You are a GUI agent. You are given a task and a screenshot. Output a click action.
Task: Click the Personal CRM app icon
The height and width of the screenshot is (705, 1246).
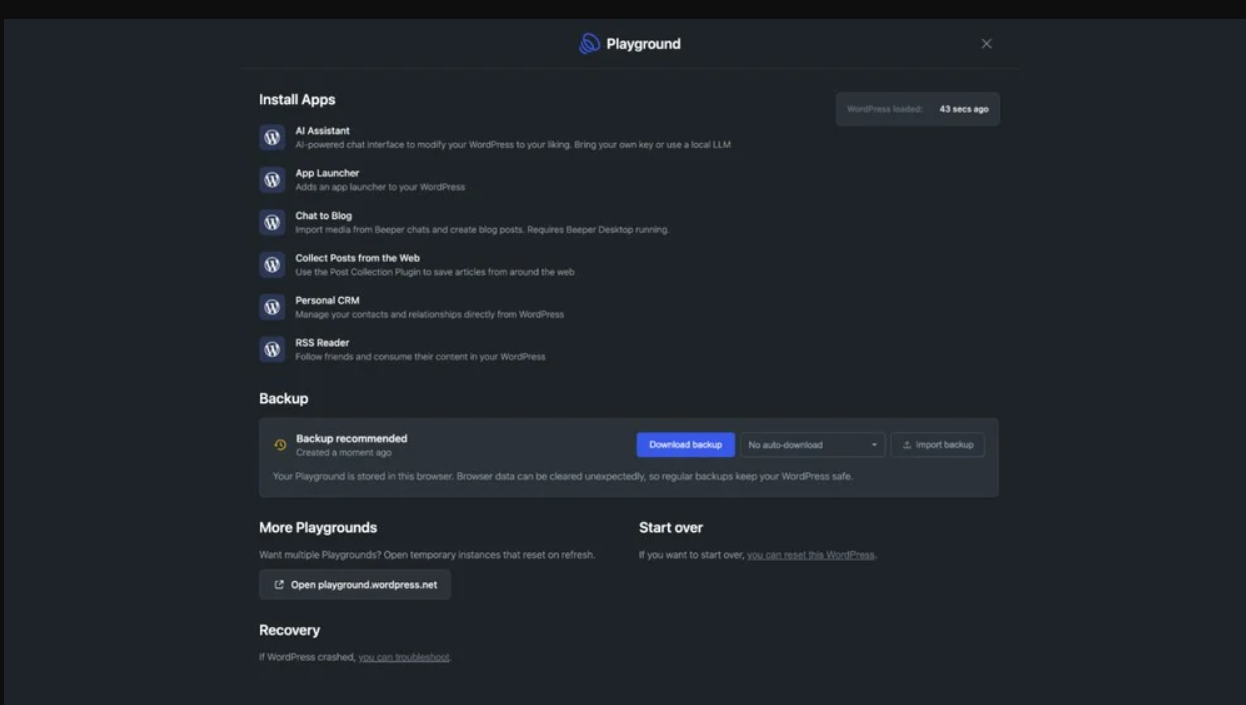272,307
